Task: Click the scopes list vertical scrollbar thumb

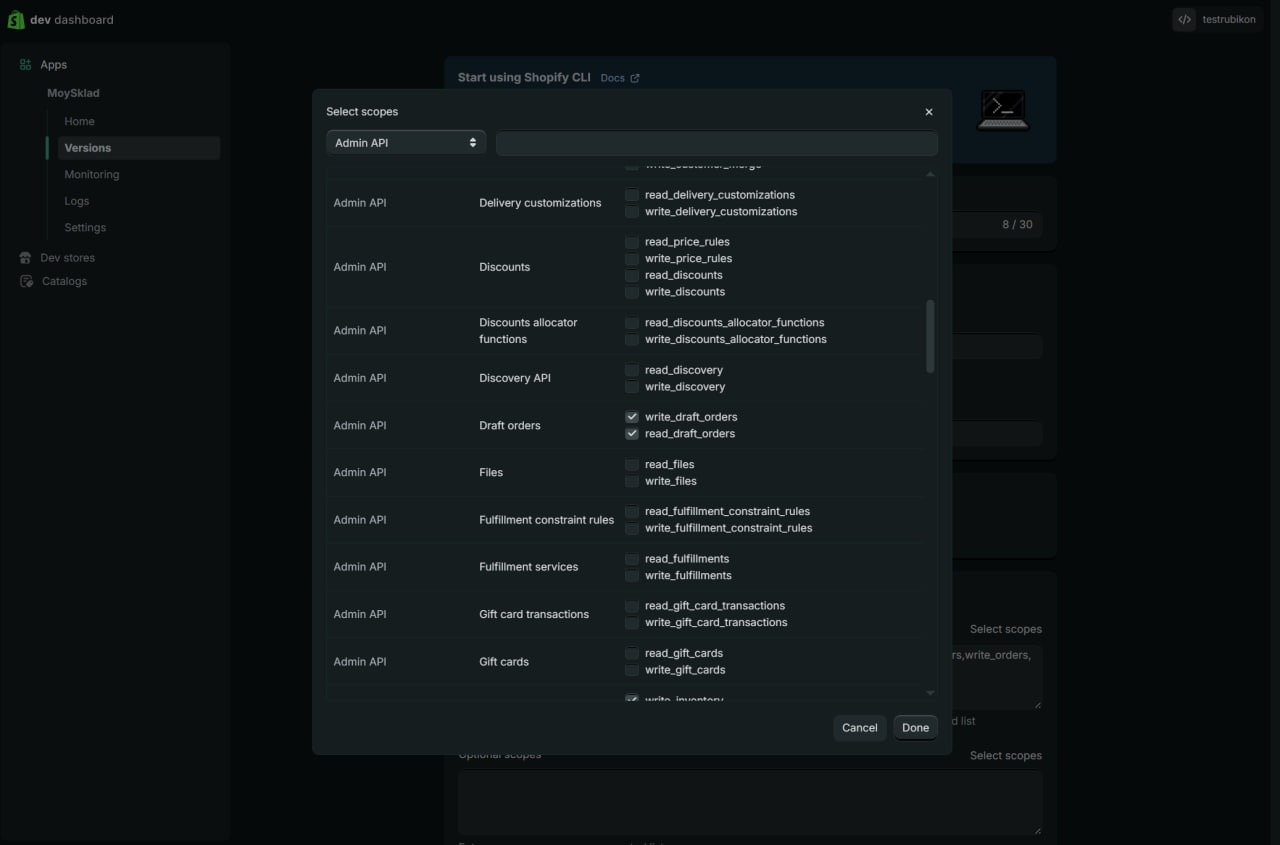Action: (x=931, y=336)
